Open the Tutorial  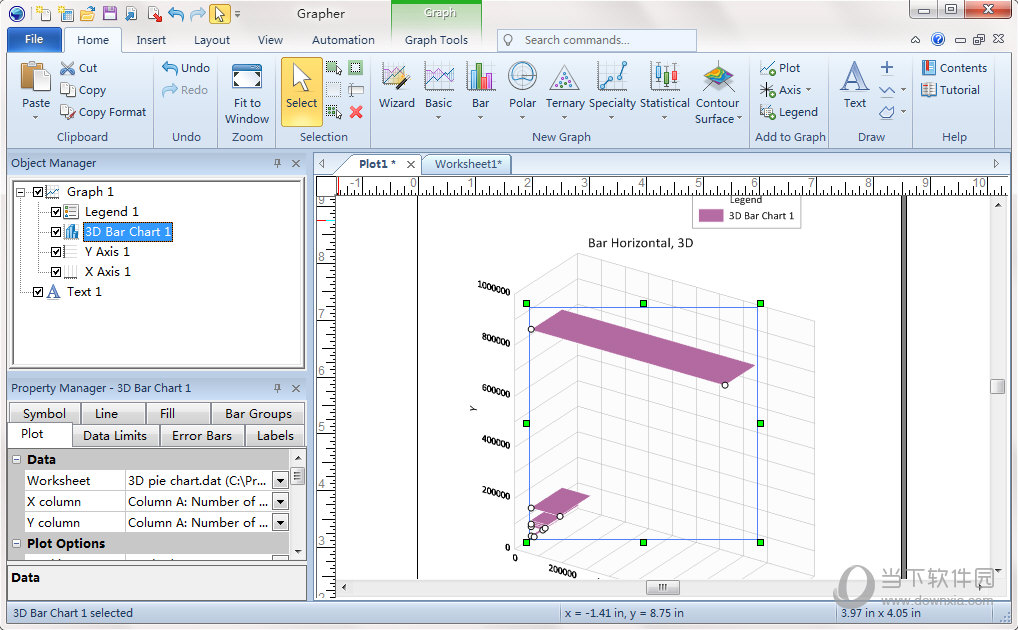pyautogui.click(x=950, y=90)
